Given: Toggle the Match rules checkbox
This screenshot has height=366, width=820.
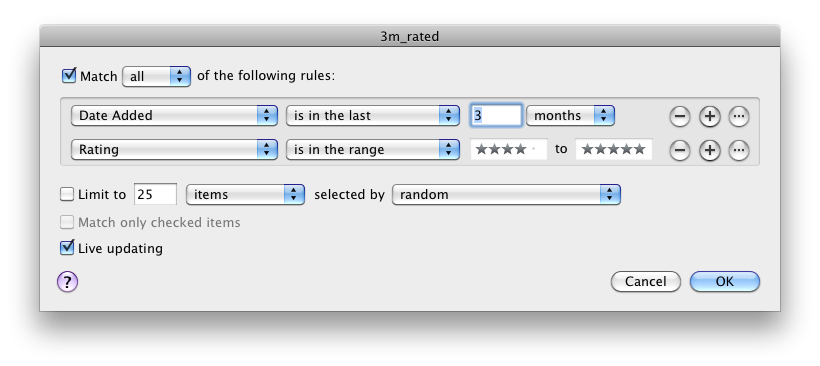Looking at the screenshot, I should (x=69, y=76).
